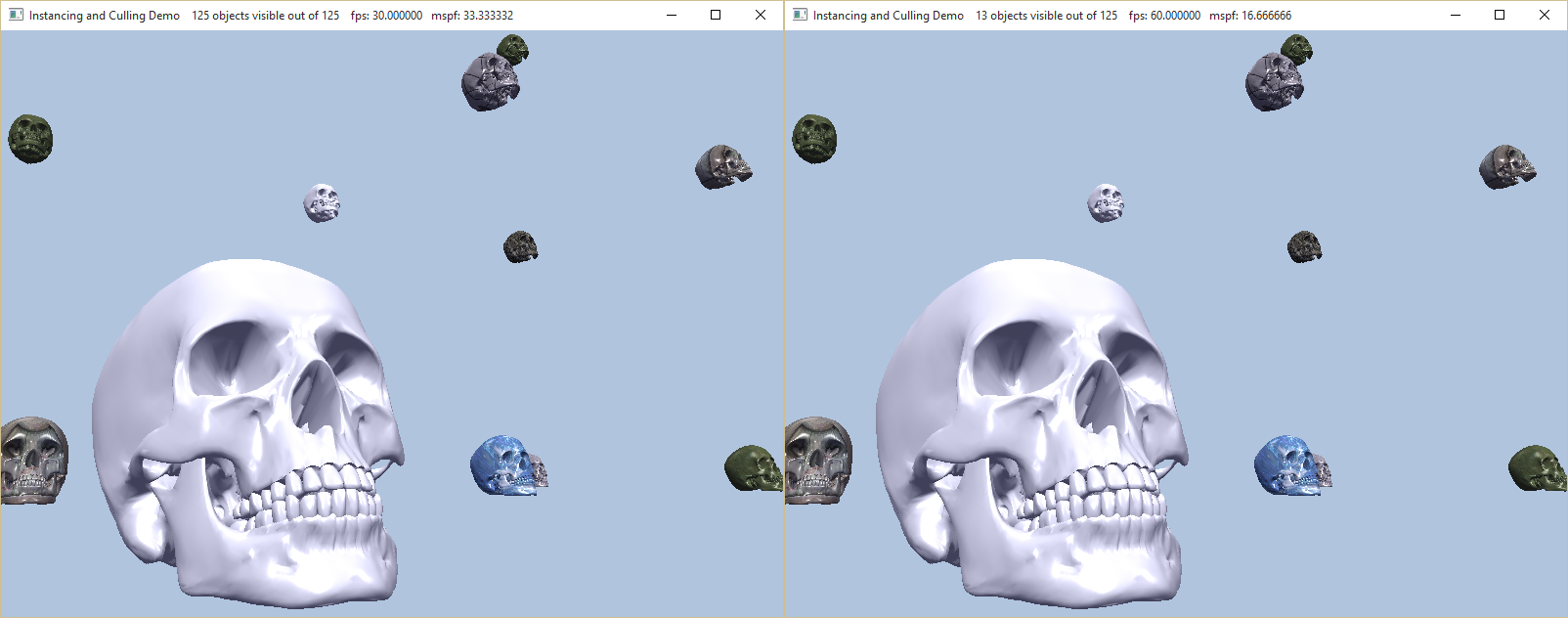Click the app icon in the right window title bar
The image size is (1568, 618).
click(x=800, y=15)
